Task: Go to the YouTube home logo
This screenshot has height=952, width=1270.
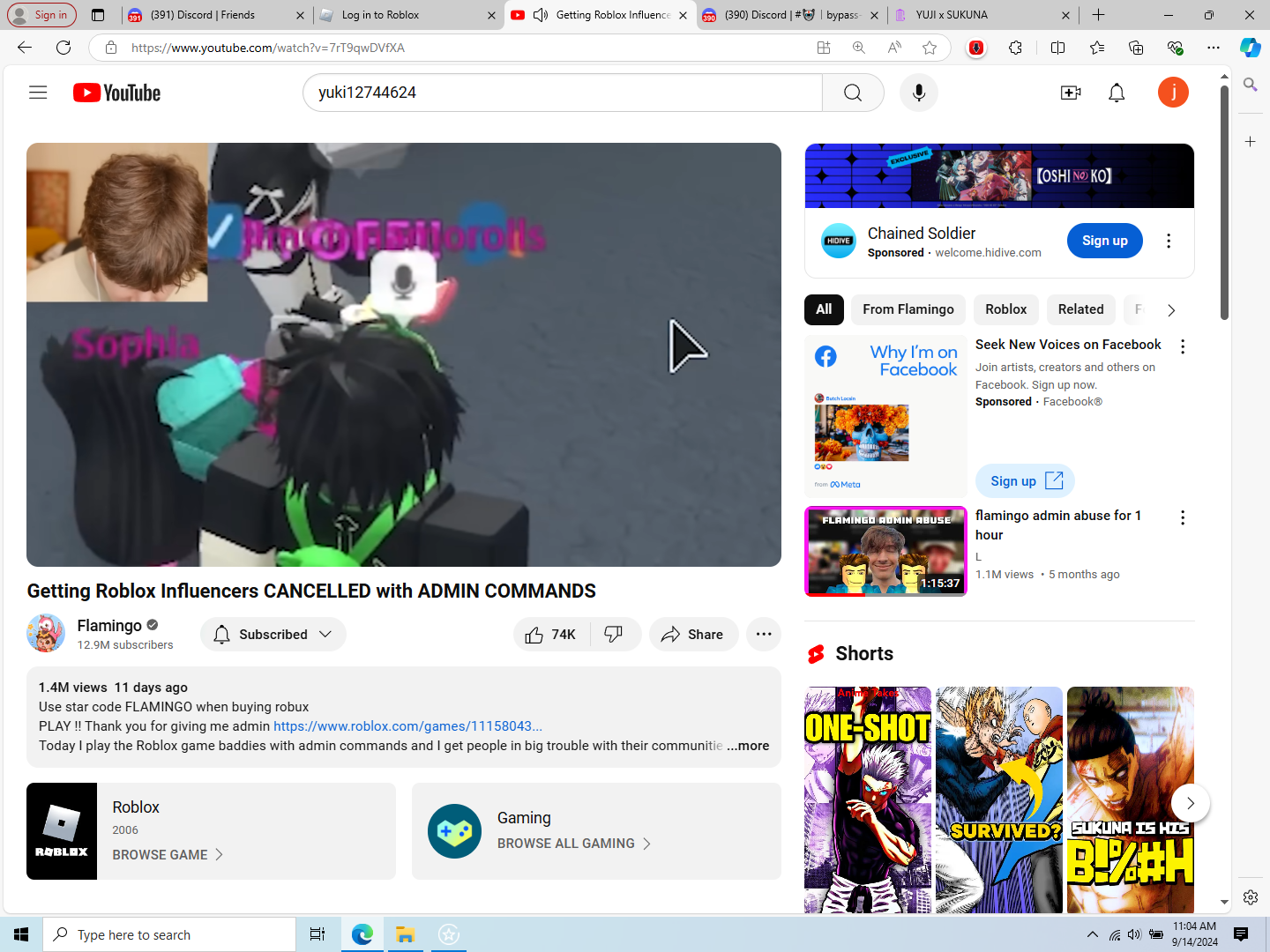Action: tap(116, 93)
